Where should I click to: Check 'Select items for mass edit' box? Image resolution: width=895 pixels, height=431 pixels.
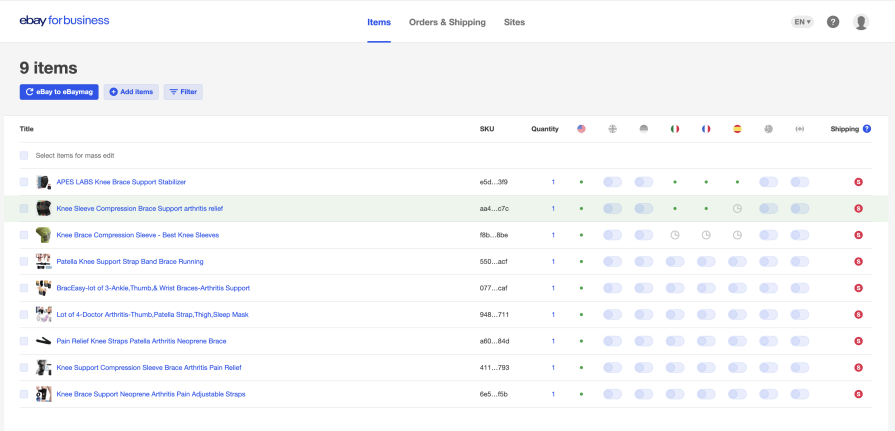click(24, 156)
